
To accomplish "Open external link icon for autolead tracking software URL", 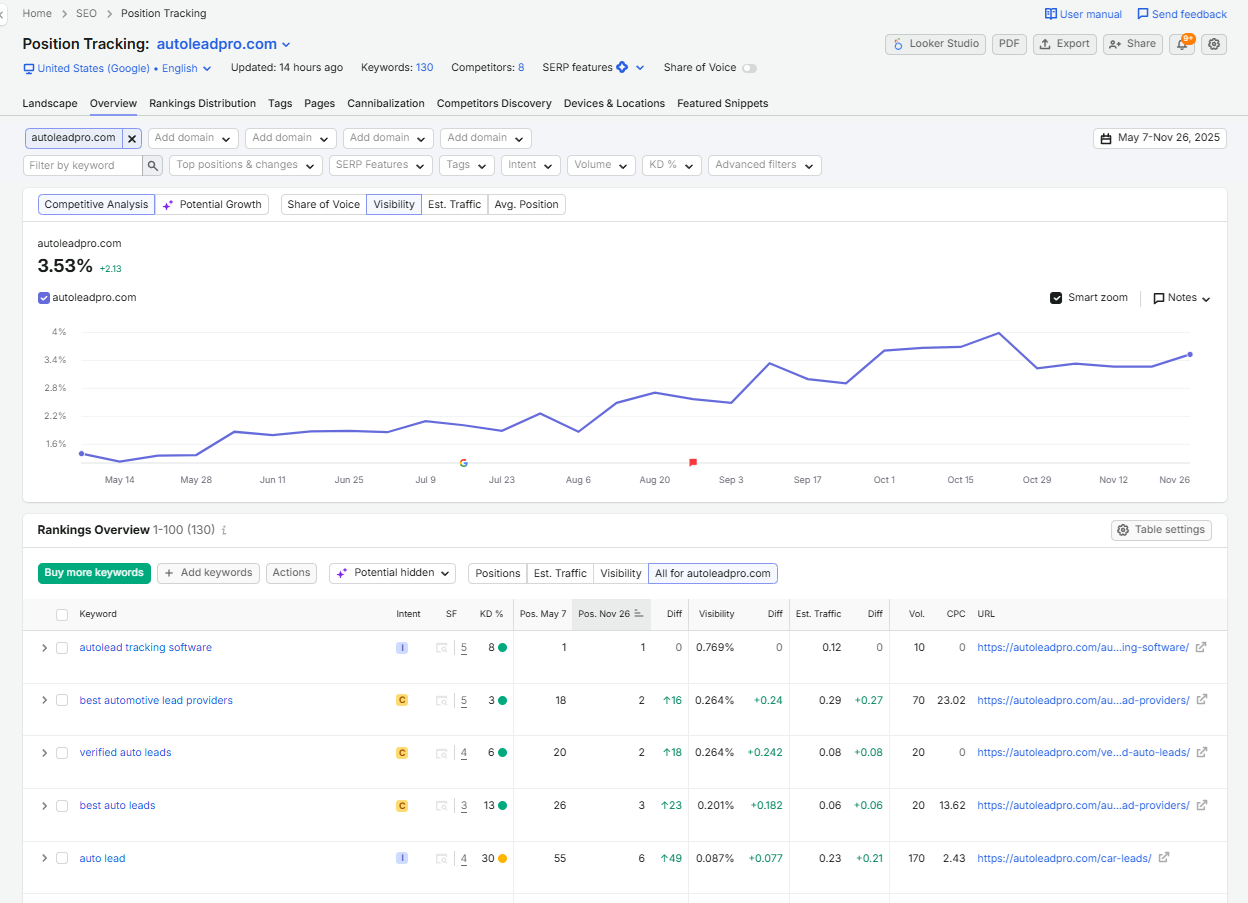I will (x=1201, y=647).
